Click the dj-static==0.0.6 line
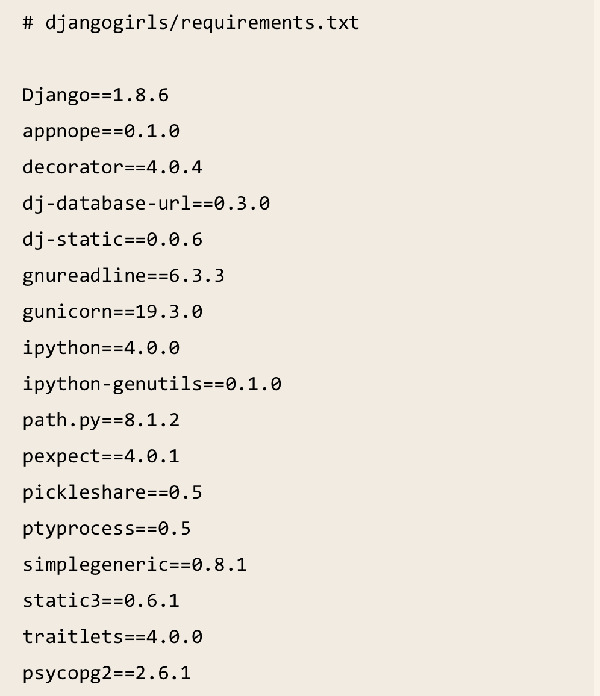This screenshot has width=600, height=696. [x=112, y=239]
